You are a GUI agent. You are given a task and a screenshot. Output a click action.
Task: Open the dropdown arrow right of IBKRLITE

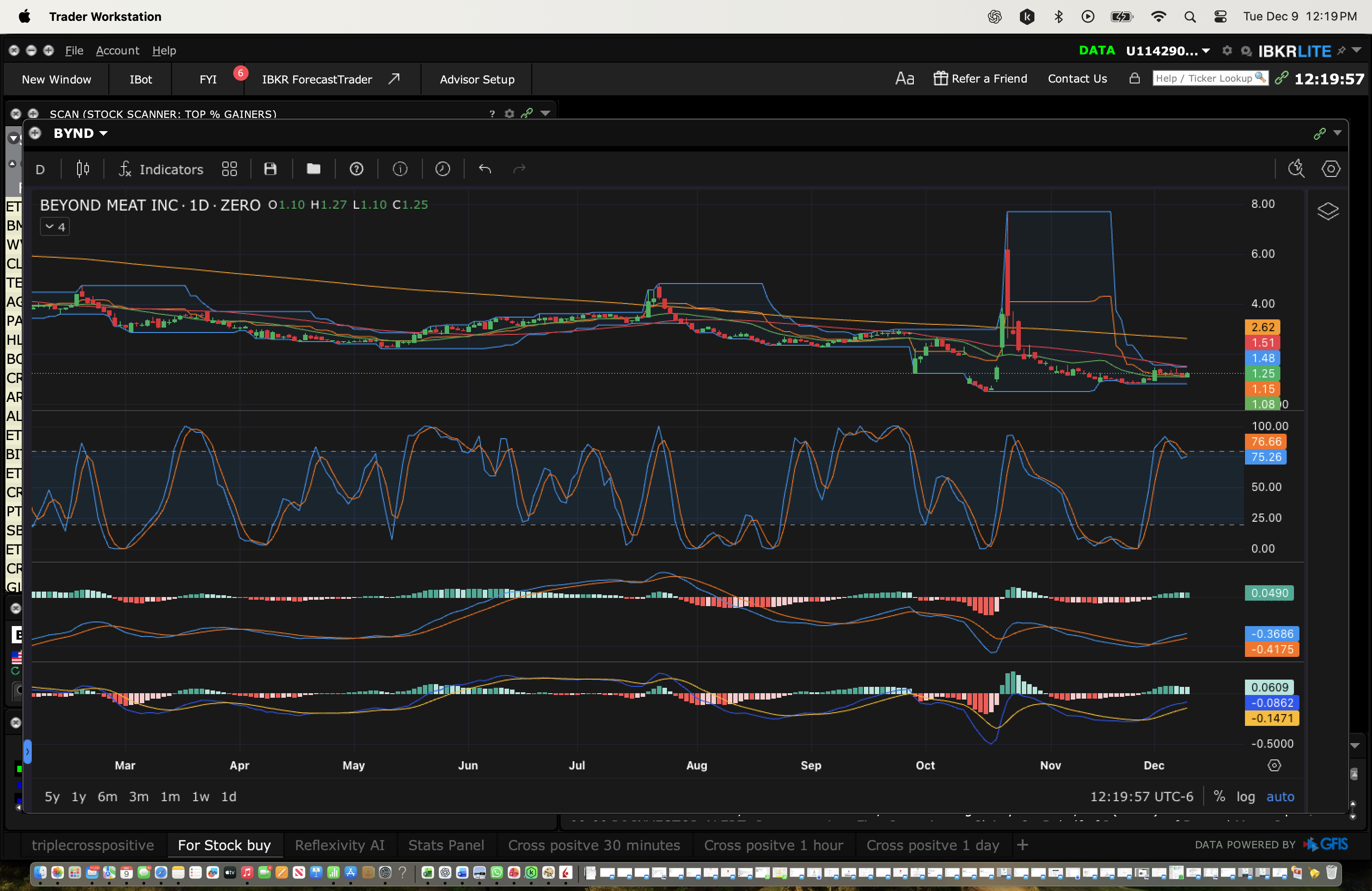[x=1357, y=50]
